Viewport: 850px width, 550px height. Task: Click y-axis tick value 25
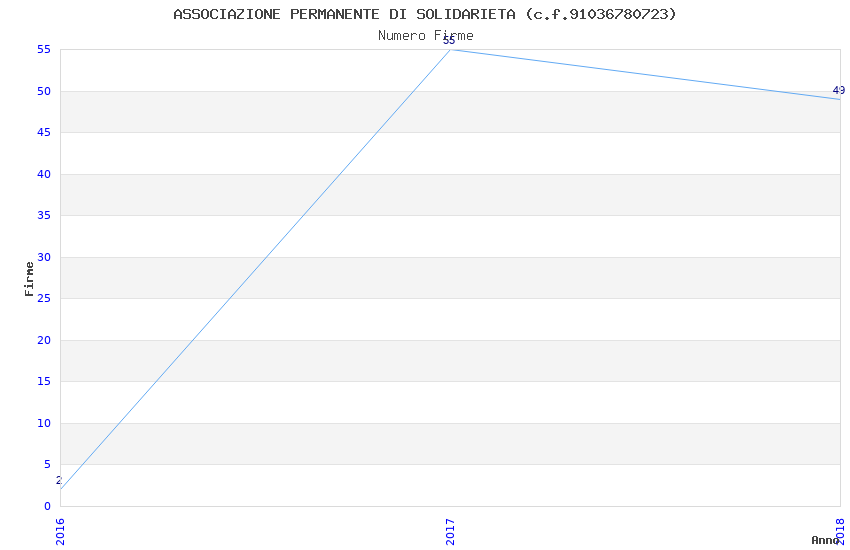(44, 298)
